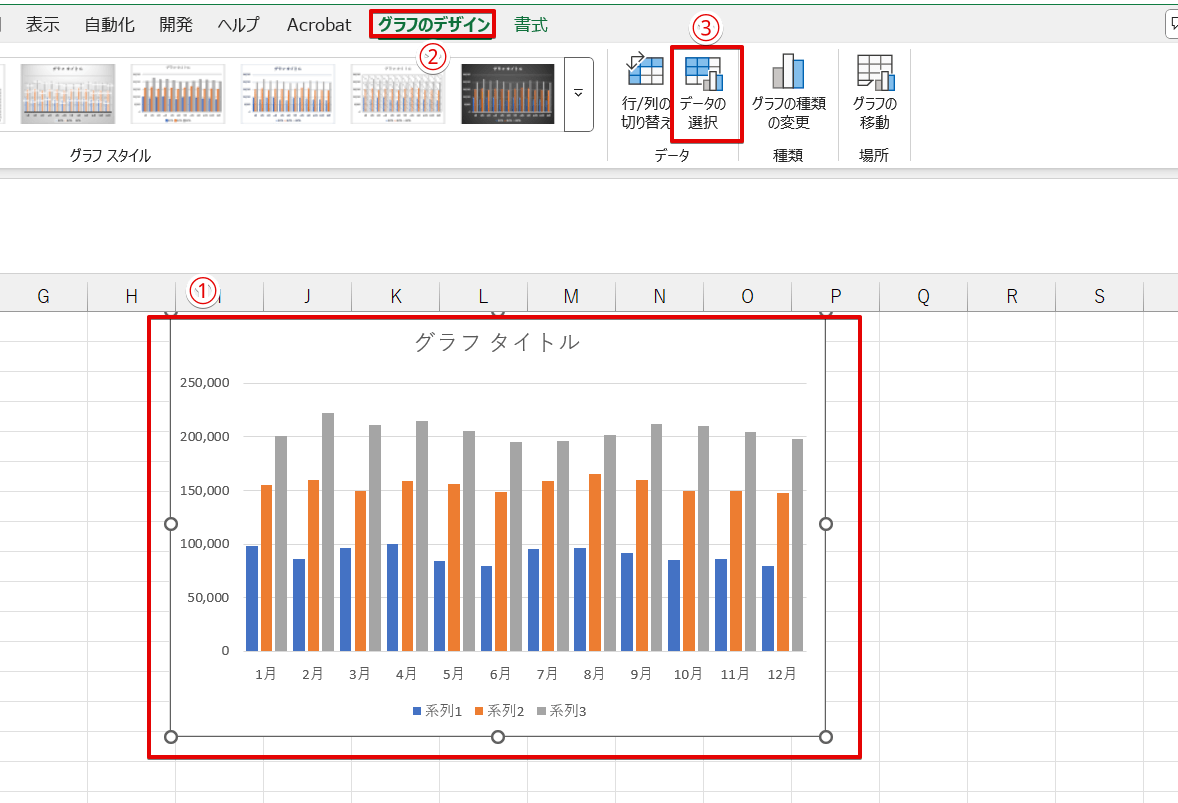Select the gray bar for 2月
Viewport: 1178px width, 803px height.
(328, 530)
